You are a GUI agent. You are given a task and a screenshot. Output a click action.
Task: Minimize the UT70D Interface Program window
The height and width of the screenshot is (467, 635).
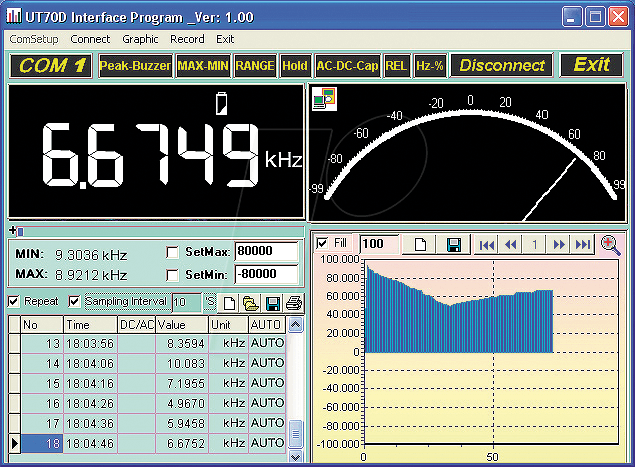click(x=572, y=17)
